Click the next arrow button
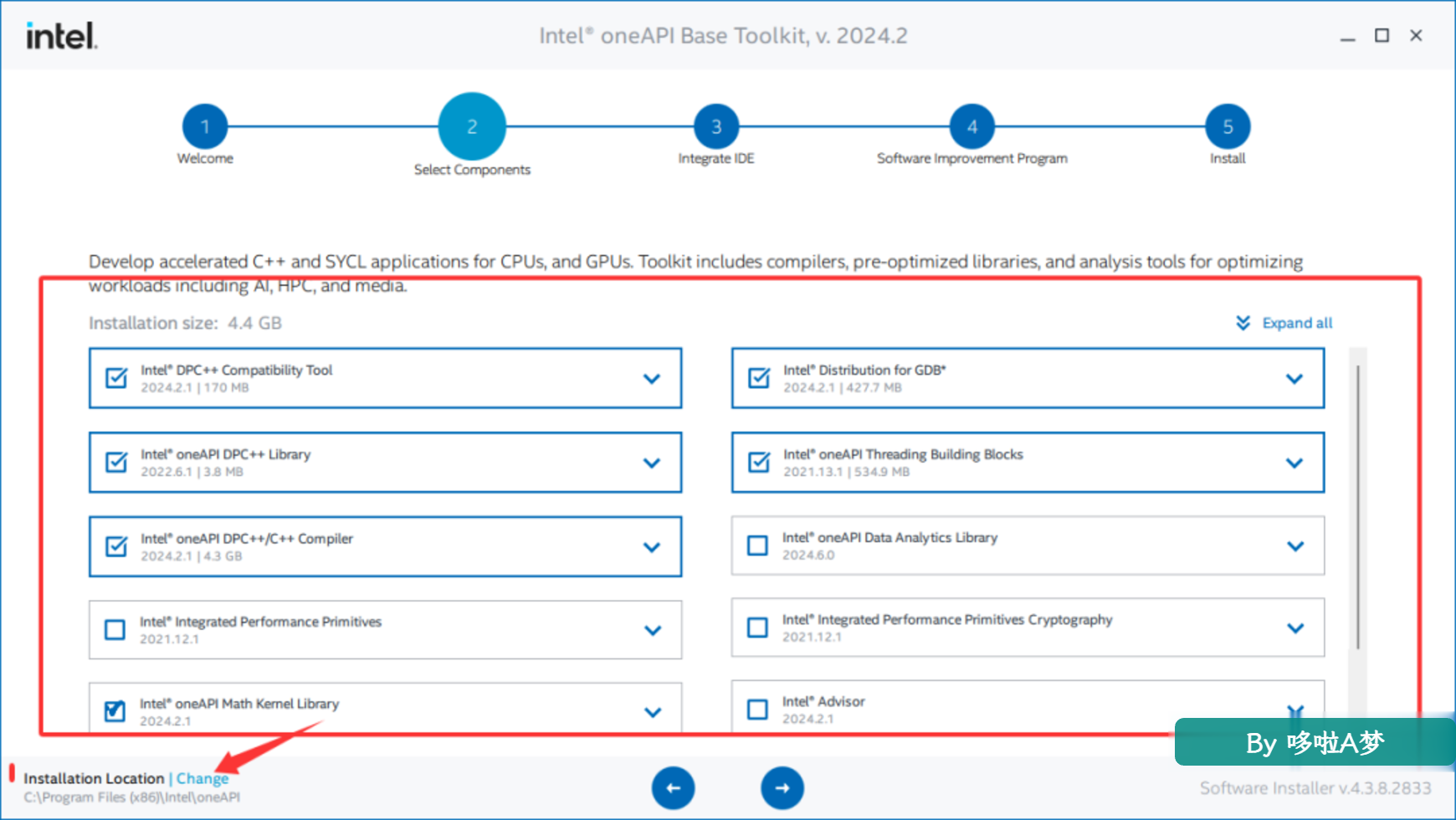Image resolution: width=1456 pixels, height=820 pixels. [782, 787]
